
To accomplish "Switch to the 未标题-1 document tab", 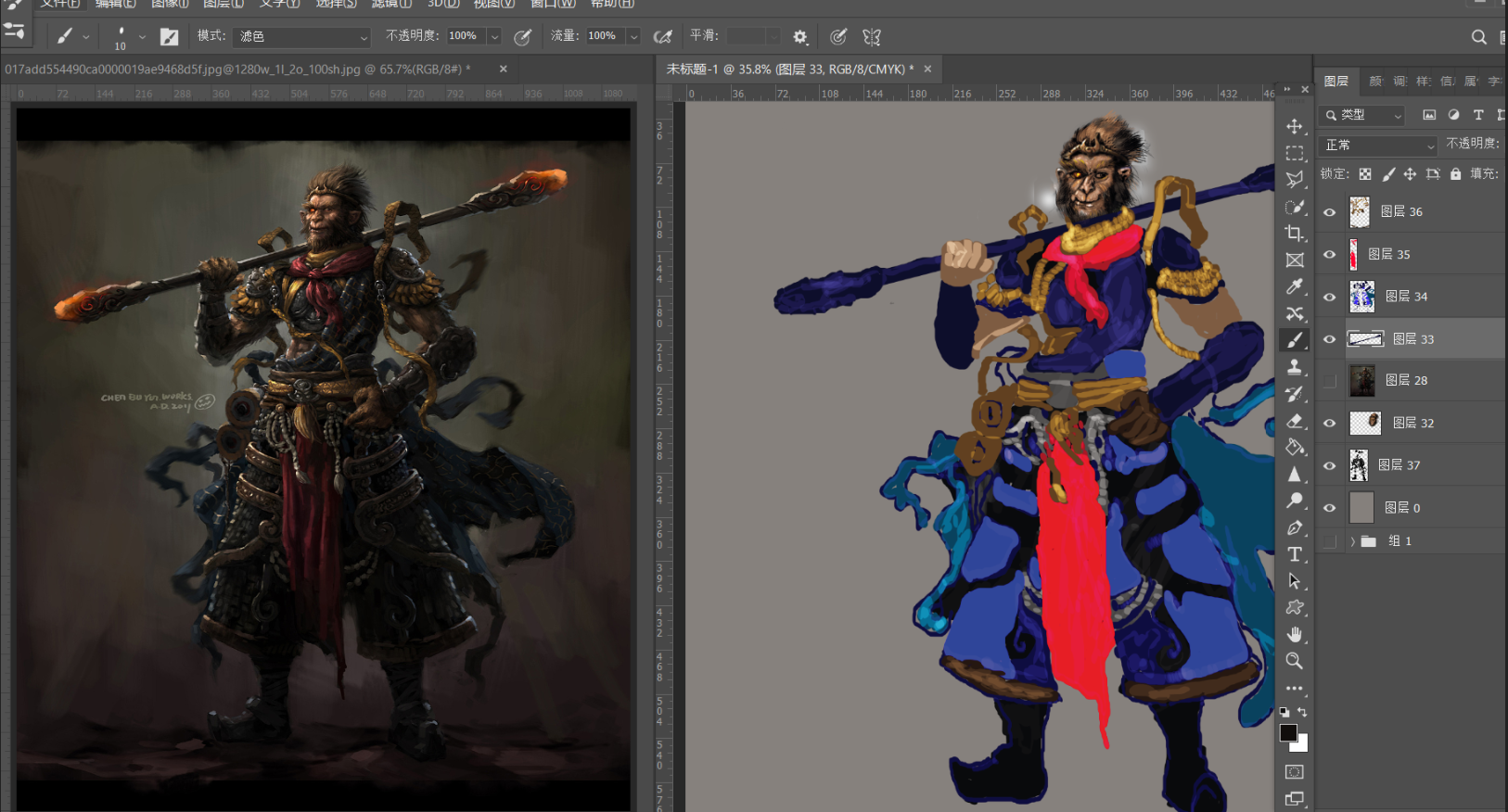I will 788,70.
